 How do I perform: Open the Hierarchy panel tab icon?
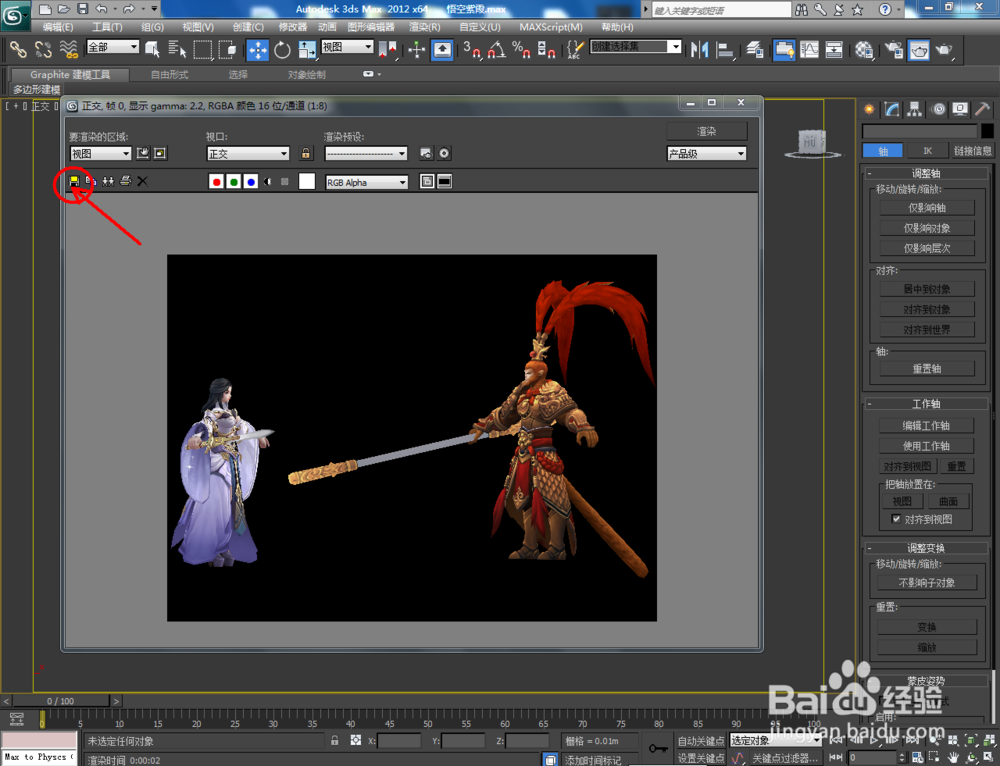(x=913, y=109)
